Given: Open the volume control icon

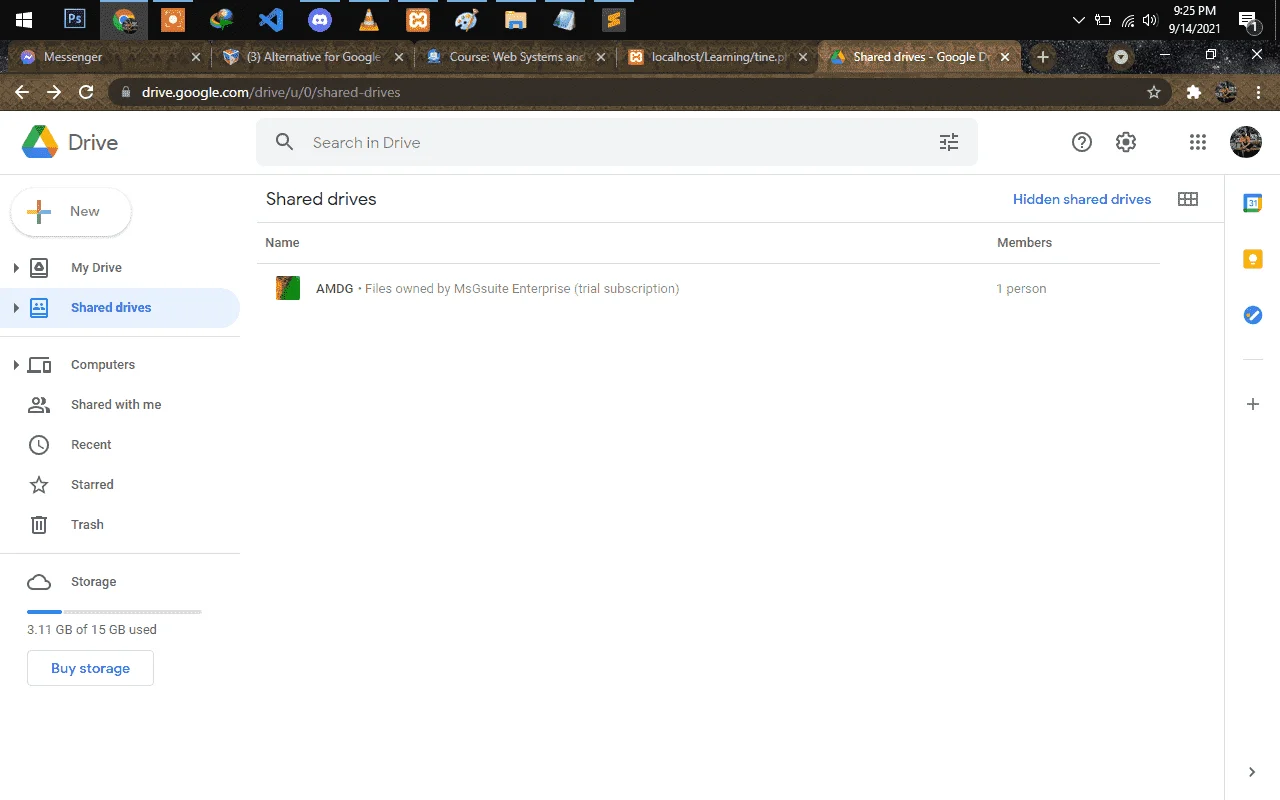Looking at the screenshot, I should (1150, 19).
